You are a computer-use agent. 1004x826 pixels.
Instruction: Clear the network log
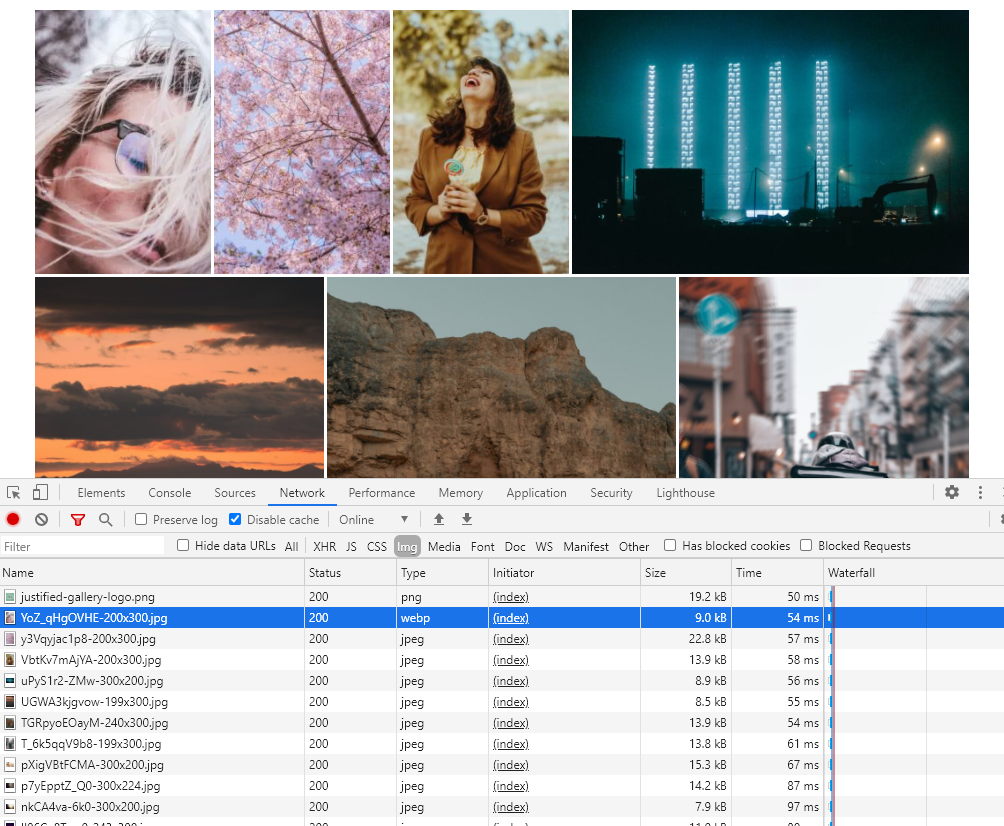(42, 519)
